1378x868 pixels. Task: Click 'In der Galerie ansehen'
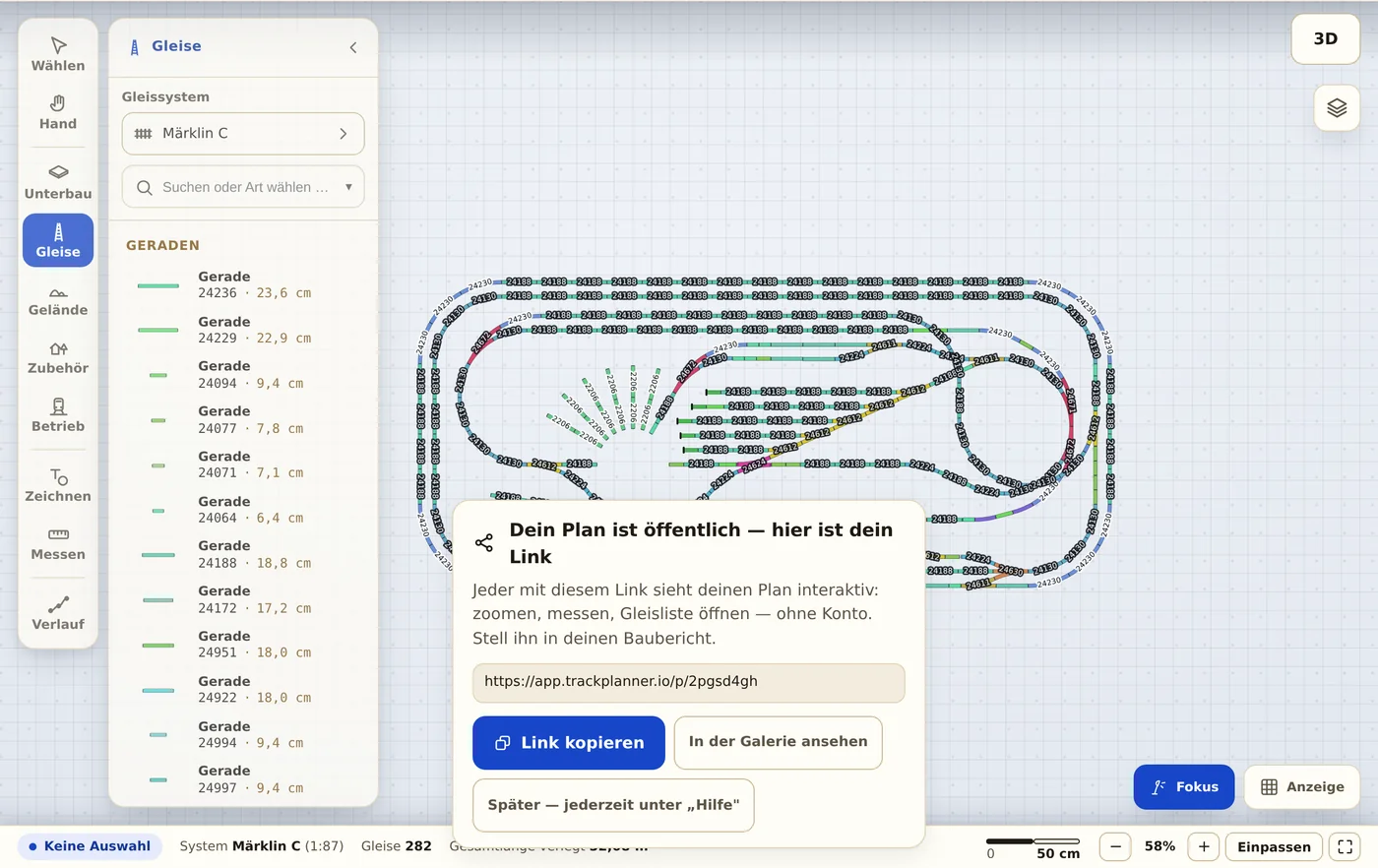779,742
